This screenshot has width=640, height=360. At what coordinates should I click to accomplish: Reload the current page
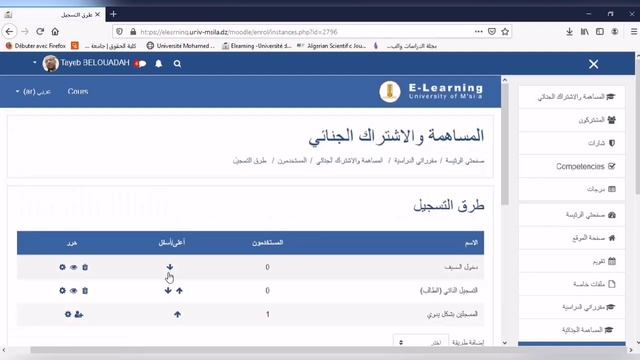click(x=40, y=31)
